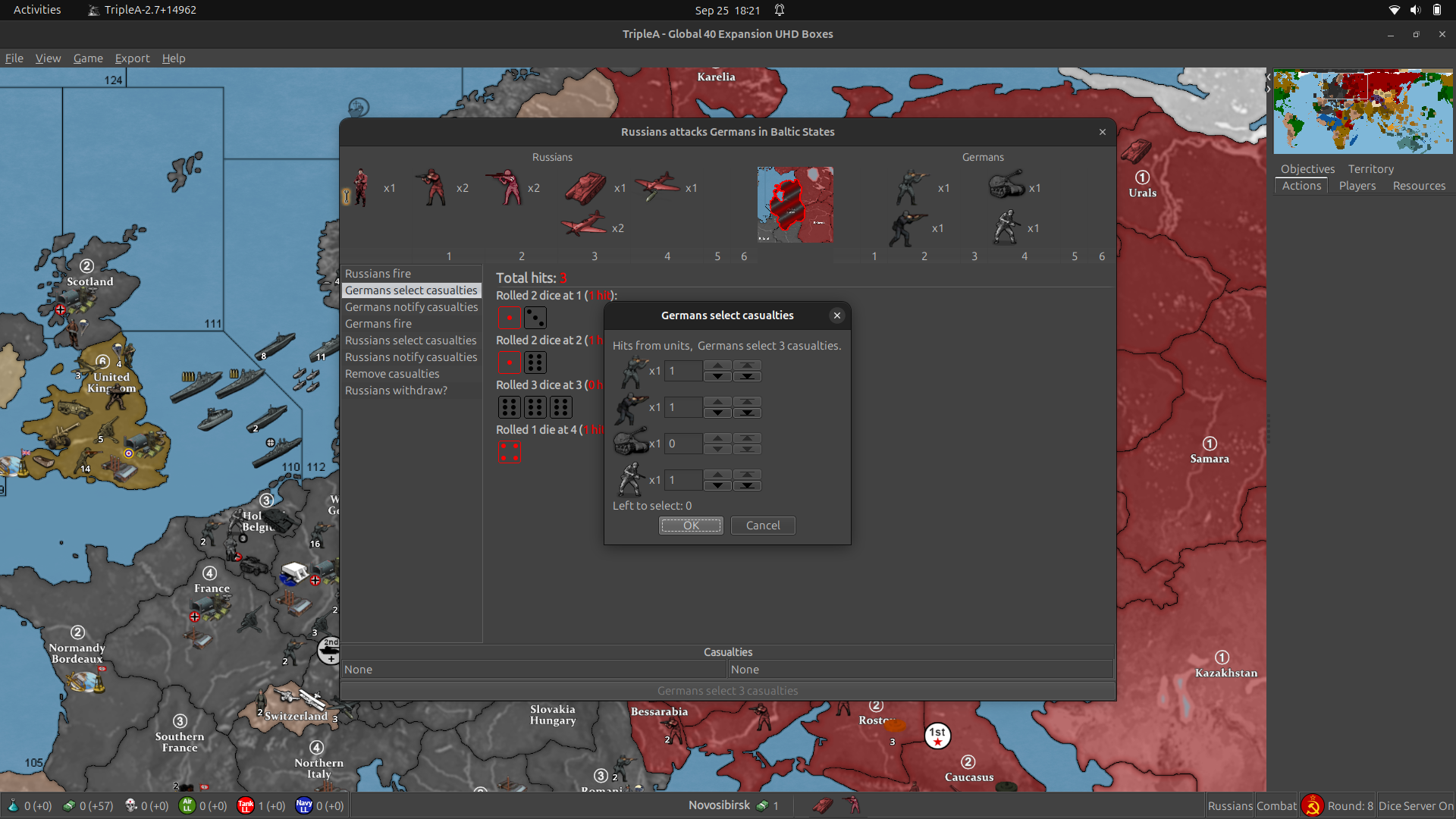Switch to the Players tab
Image resolution: width=1456 pixels, height=819 pixels.
tap(1357, 186)
